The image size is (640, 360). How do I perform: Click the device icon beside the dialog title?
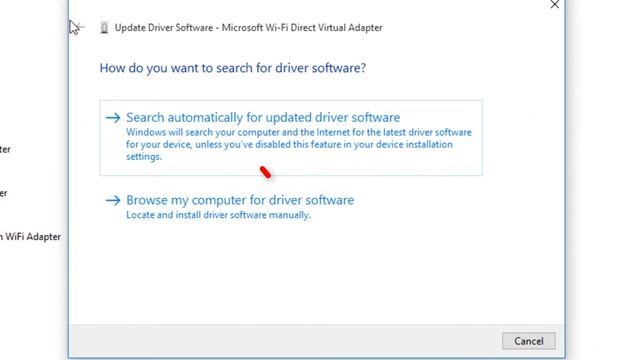click(x=104, y=27)
